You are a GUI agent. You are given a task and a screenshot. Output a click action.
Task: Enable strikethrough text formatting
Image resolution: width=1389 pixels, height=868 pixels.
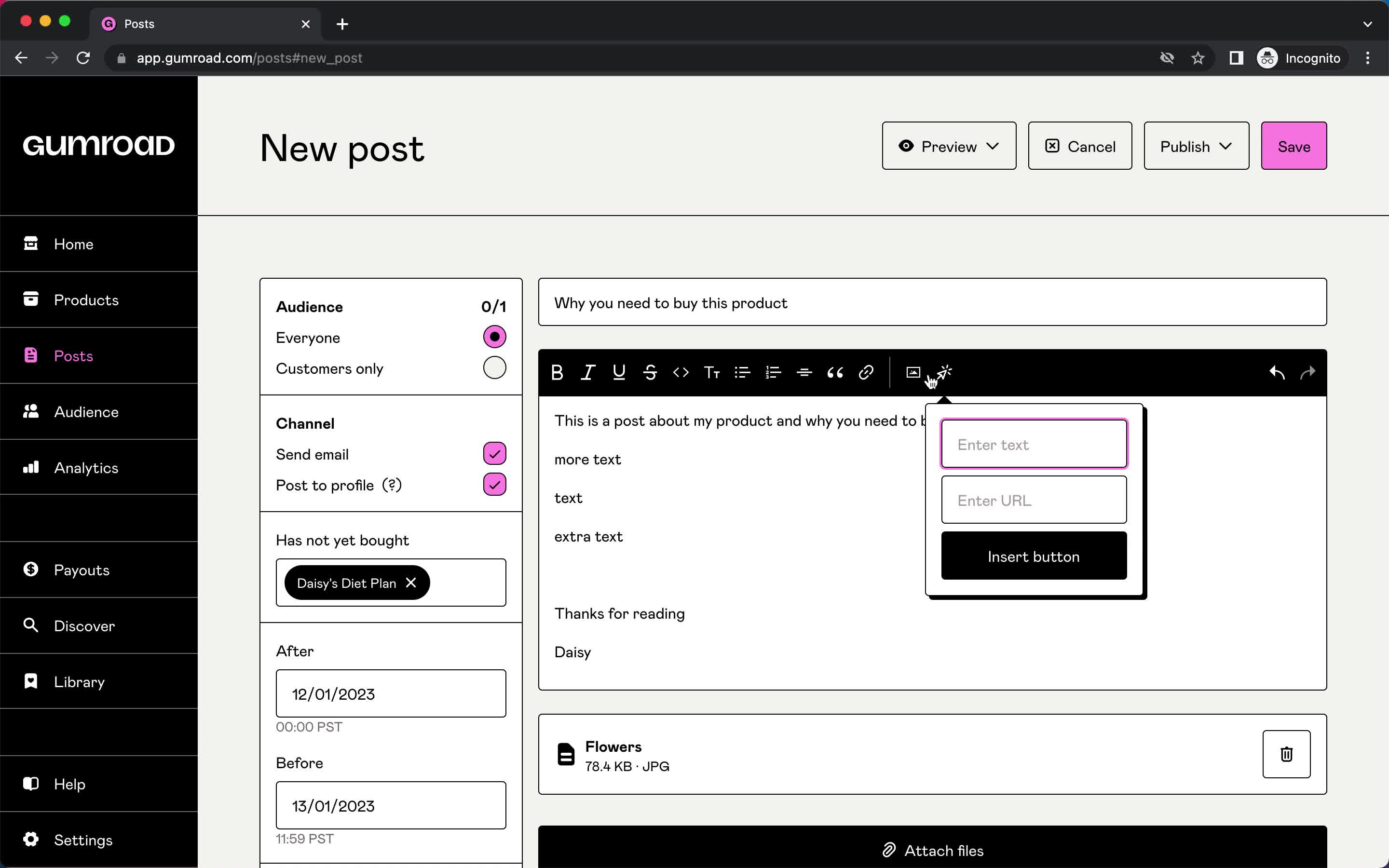(650, 372)
